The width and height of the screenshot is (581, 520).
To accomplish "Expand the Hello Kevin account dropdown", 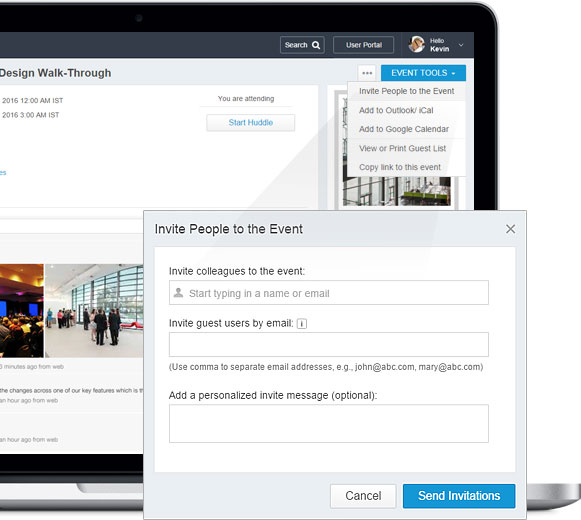I will click(x=461, y=45).
